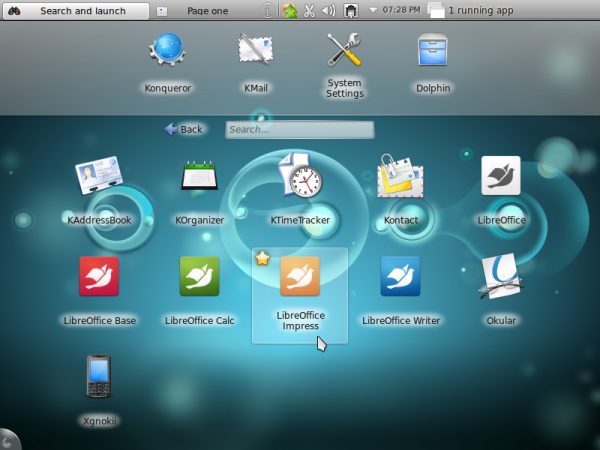This screenshot has height=450, width=600.
Task: Expand hidden system tray icons arrow
Action: click(373, 10)
